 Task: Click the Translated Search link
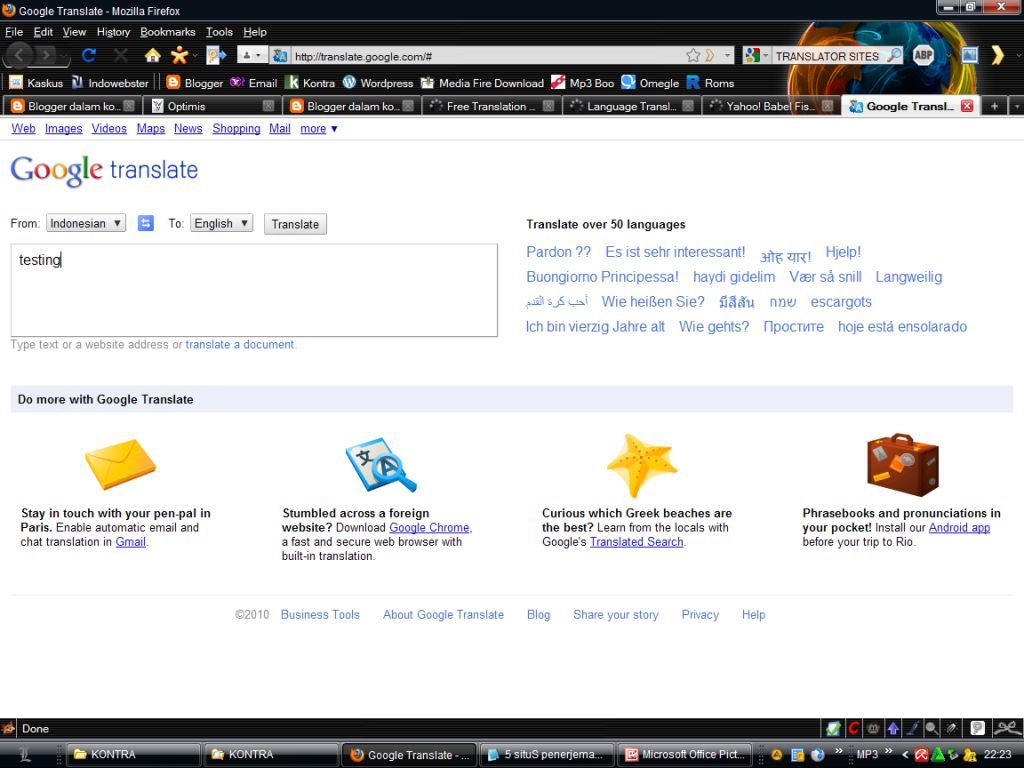point(636,542)
